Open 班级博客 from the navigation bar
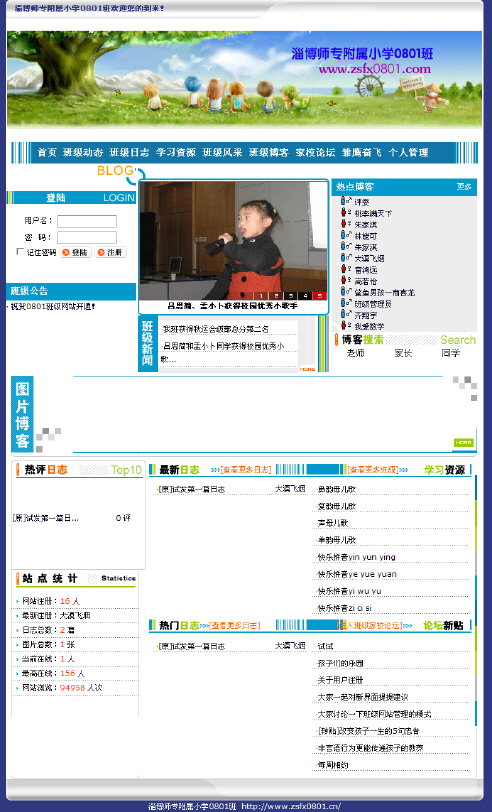 point(269,152)
